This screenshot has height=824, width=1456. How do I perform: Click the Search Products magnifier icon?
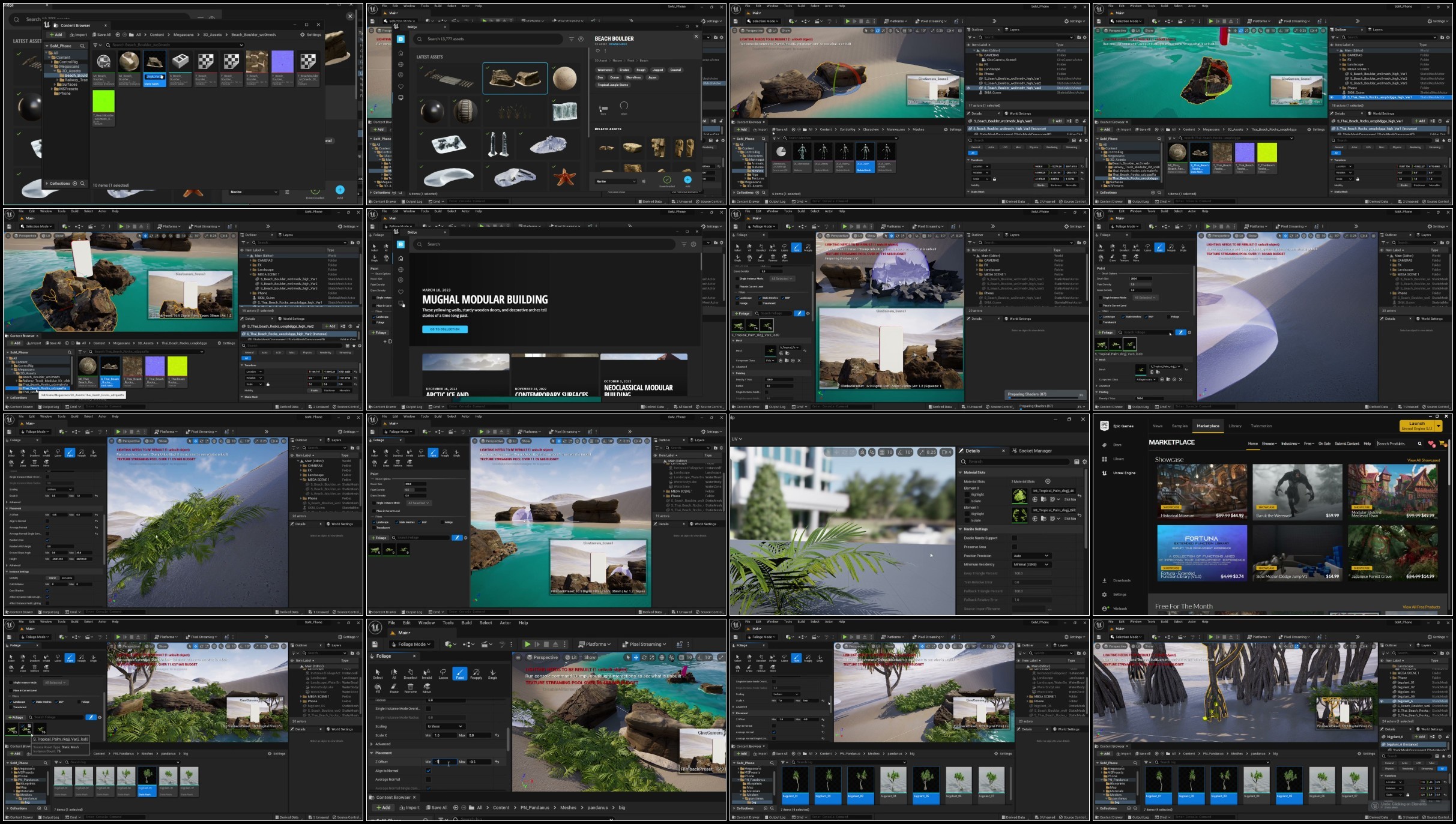tap(1419, 444)
